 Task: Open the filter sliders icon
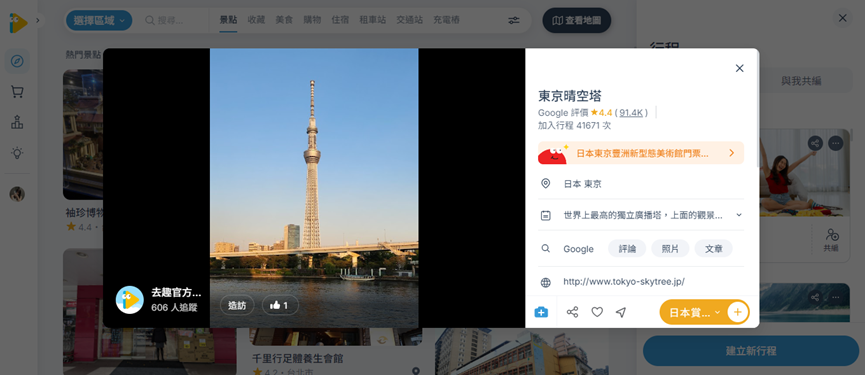(x=514, y=20)
